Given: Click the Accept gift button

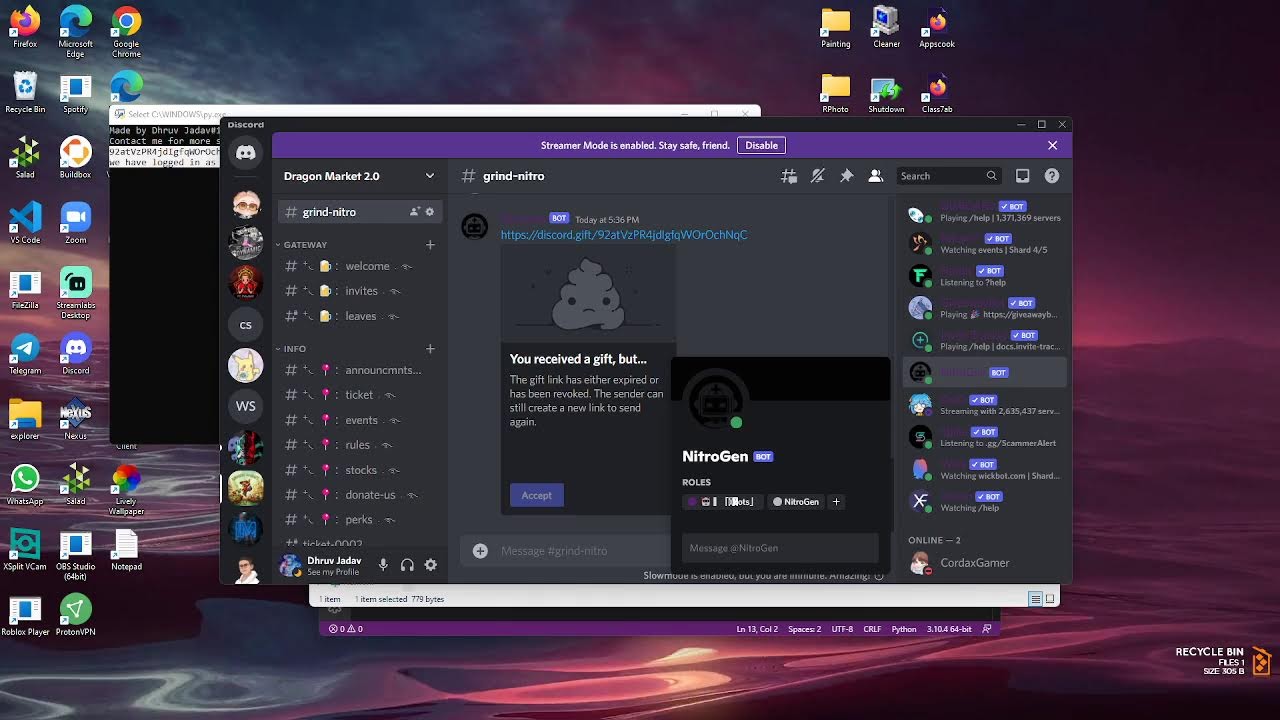Looking at the screenshot, I should click(x=536, y=495).
